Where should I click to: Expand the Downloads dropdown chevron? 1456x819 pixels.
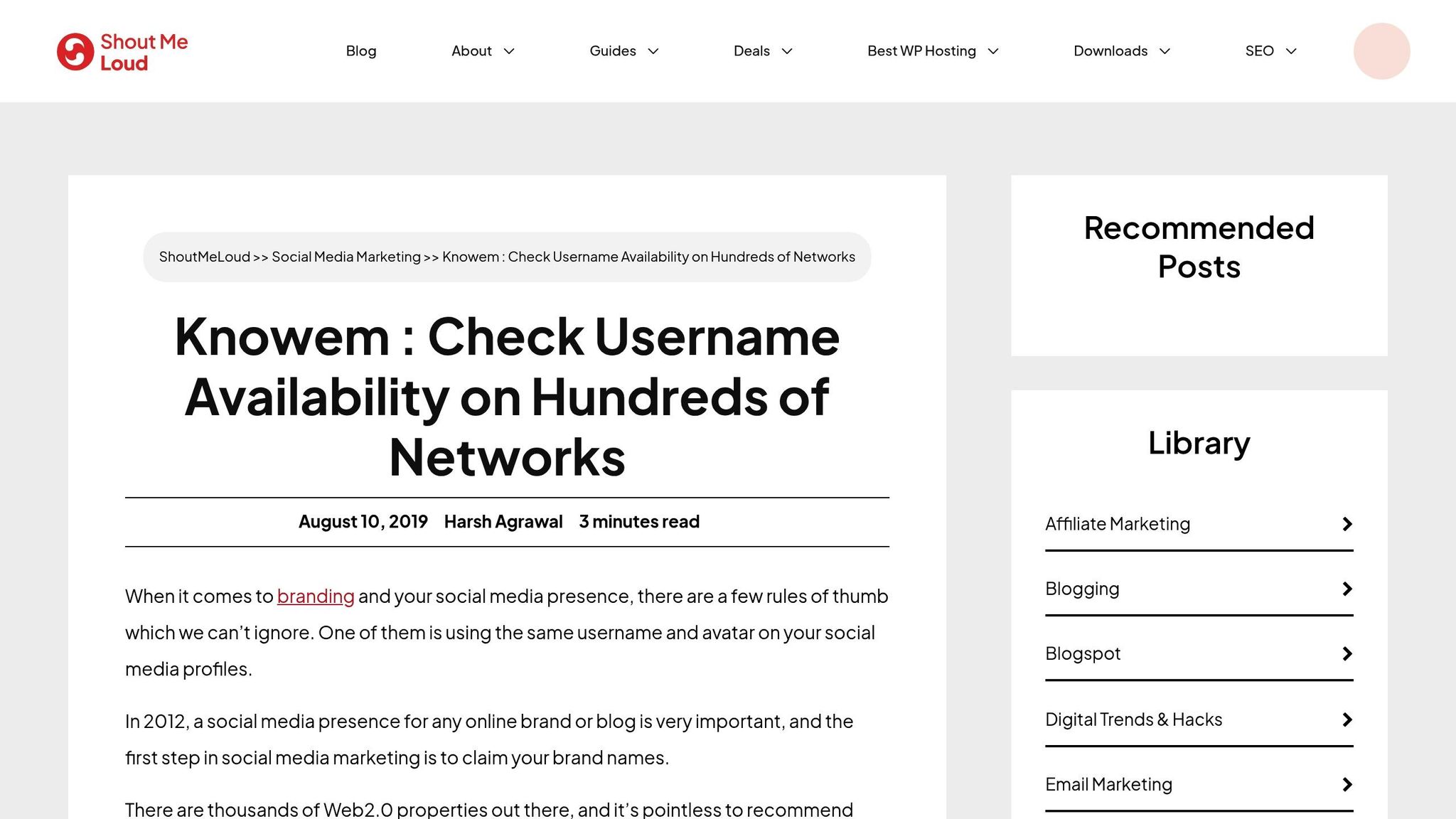1165,51
